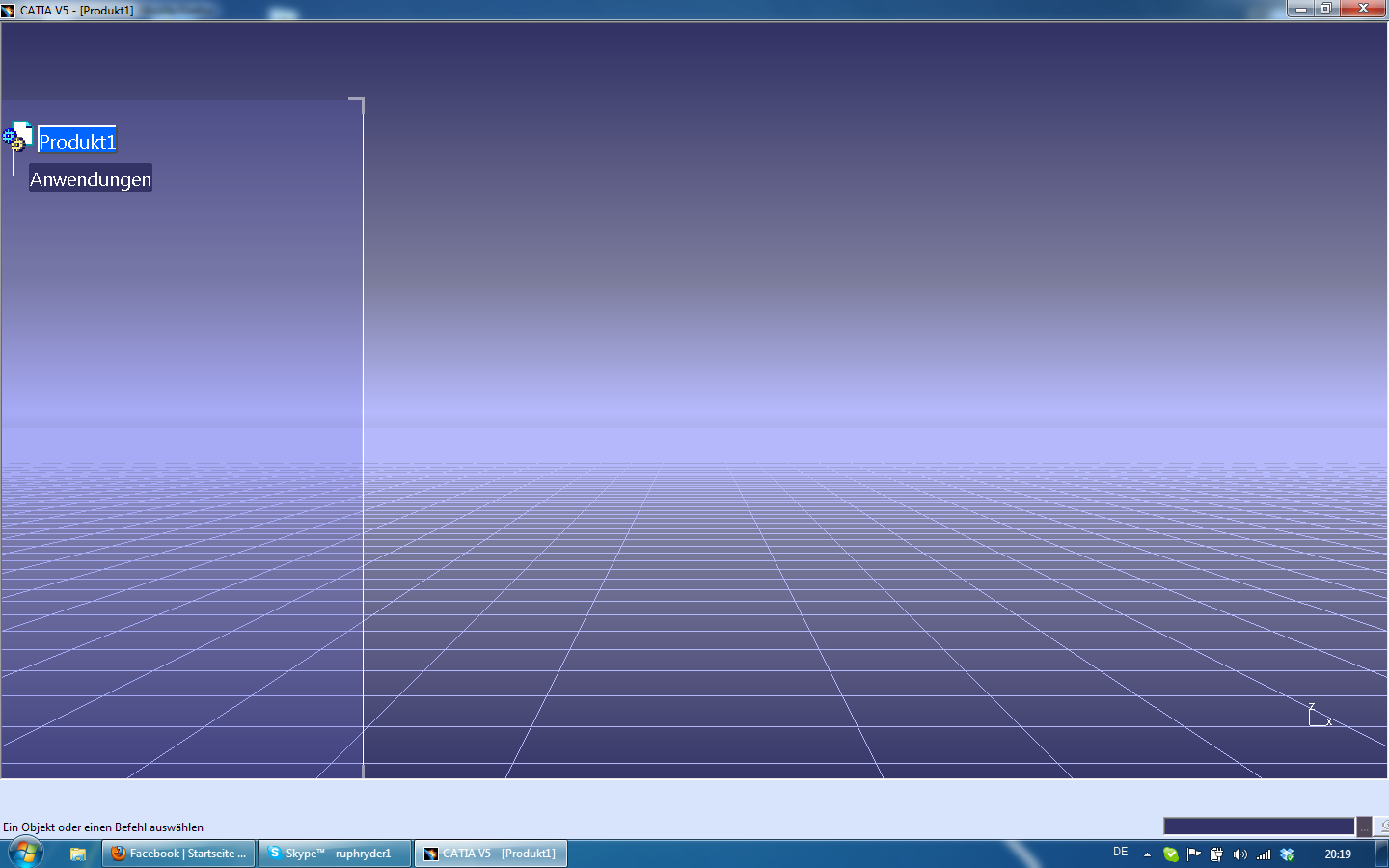1389x868 pixels.
Task: Click the xyz compass axis indicator
Action: 1320,716
